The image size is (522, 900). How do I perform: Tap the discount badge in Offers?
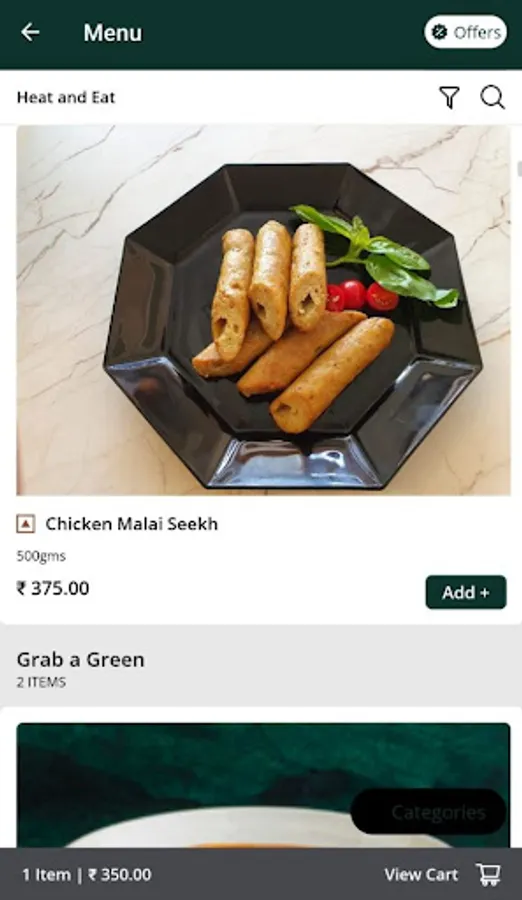click(439, 32)
